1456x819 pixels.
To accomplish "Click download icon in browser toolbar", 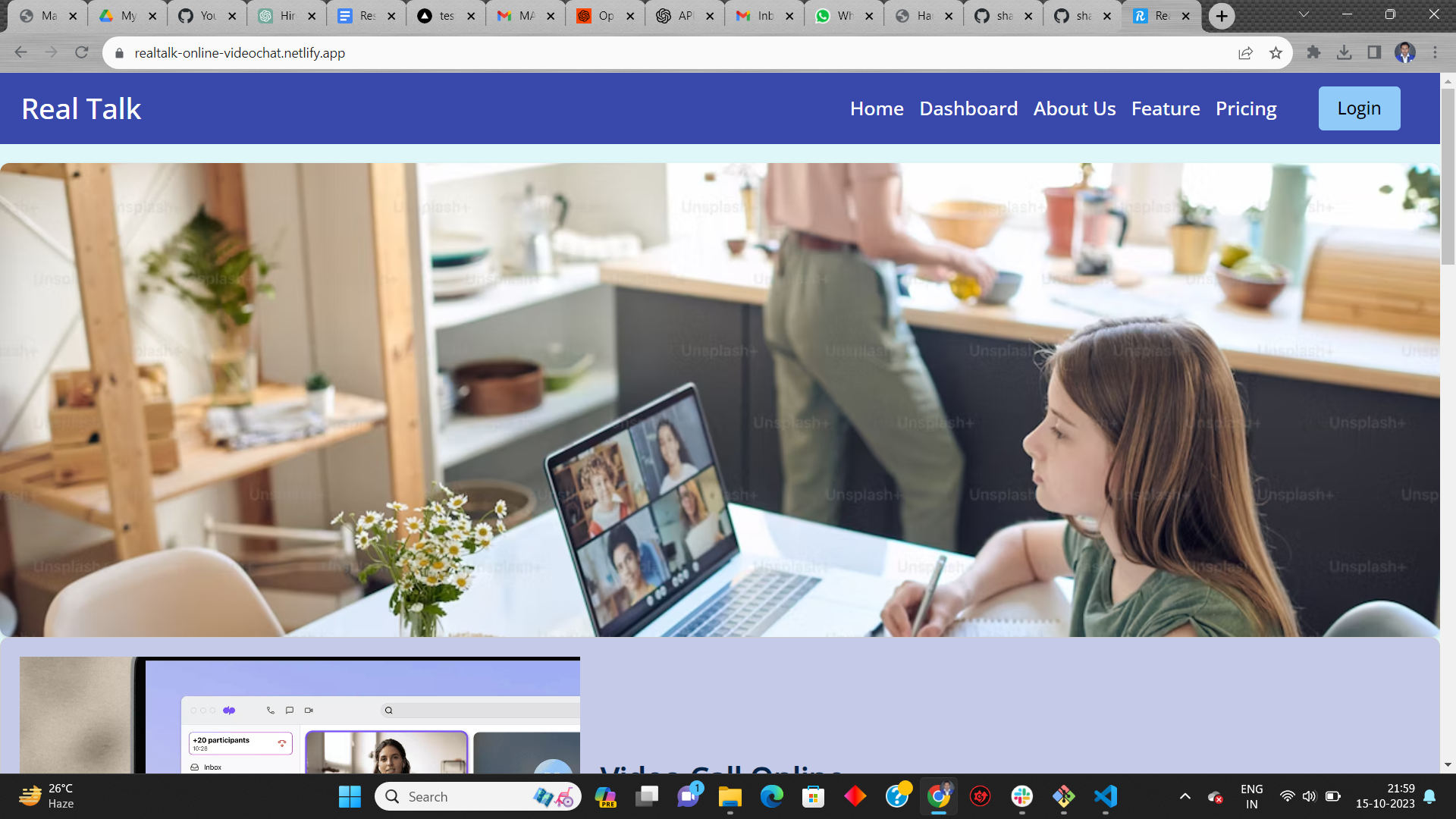I will click(1345, 53).
